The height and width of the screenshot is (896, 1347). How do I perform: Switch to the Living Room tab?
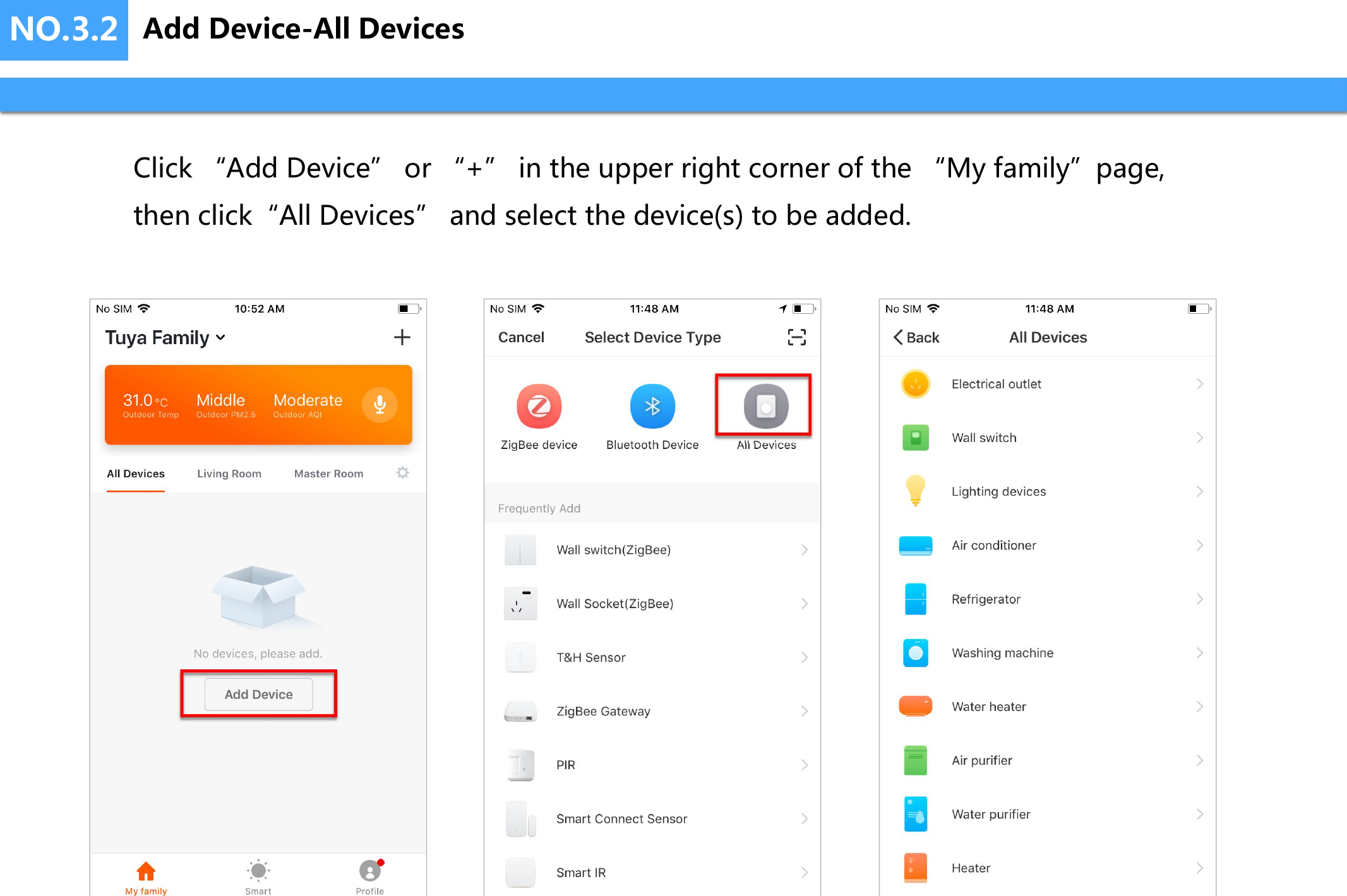tap(229, 473)
